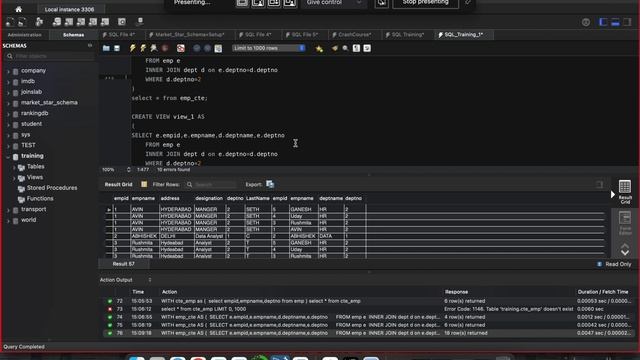
Task: Open find panel magnifier icon
Action: point(345,48)
